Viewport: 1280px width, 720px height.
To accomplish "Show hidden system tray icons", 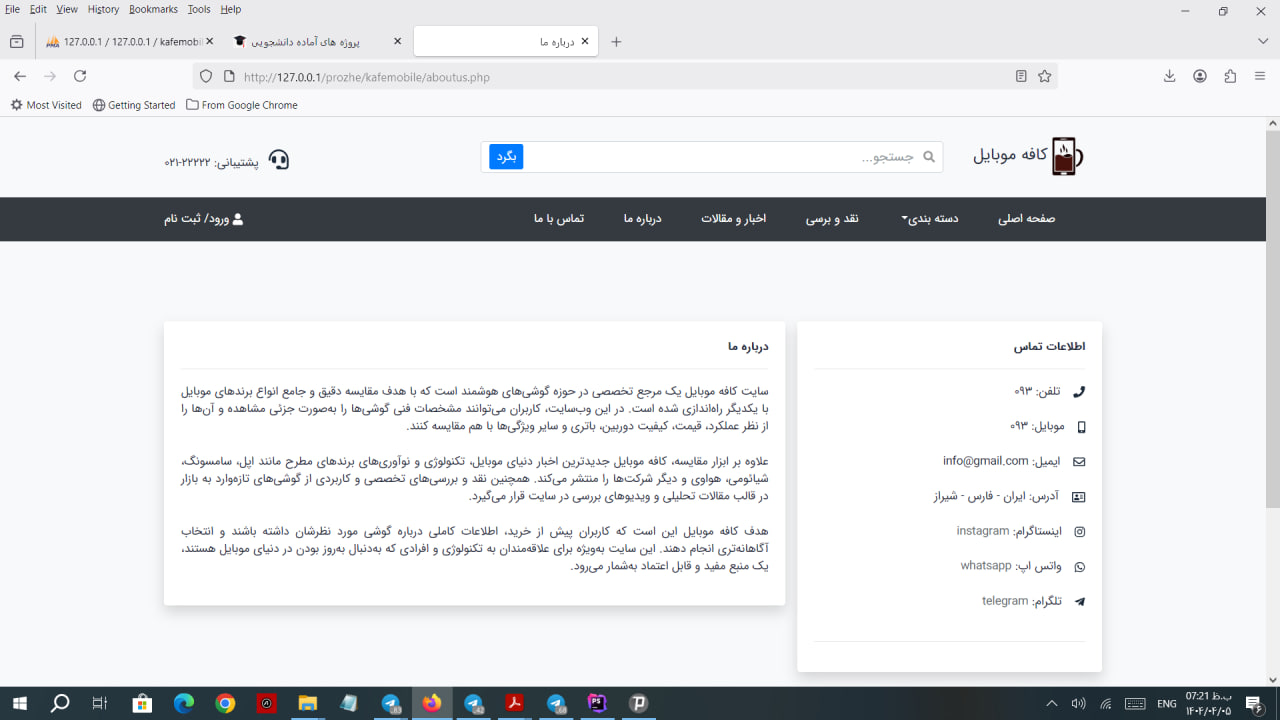I will coord(1051,704).
